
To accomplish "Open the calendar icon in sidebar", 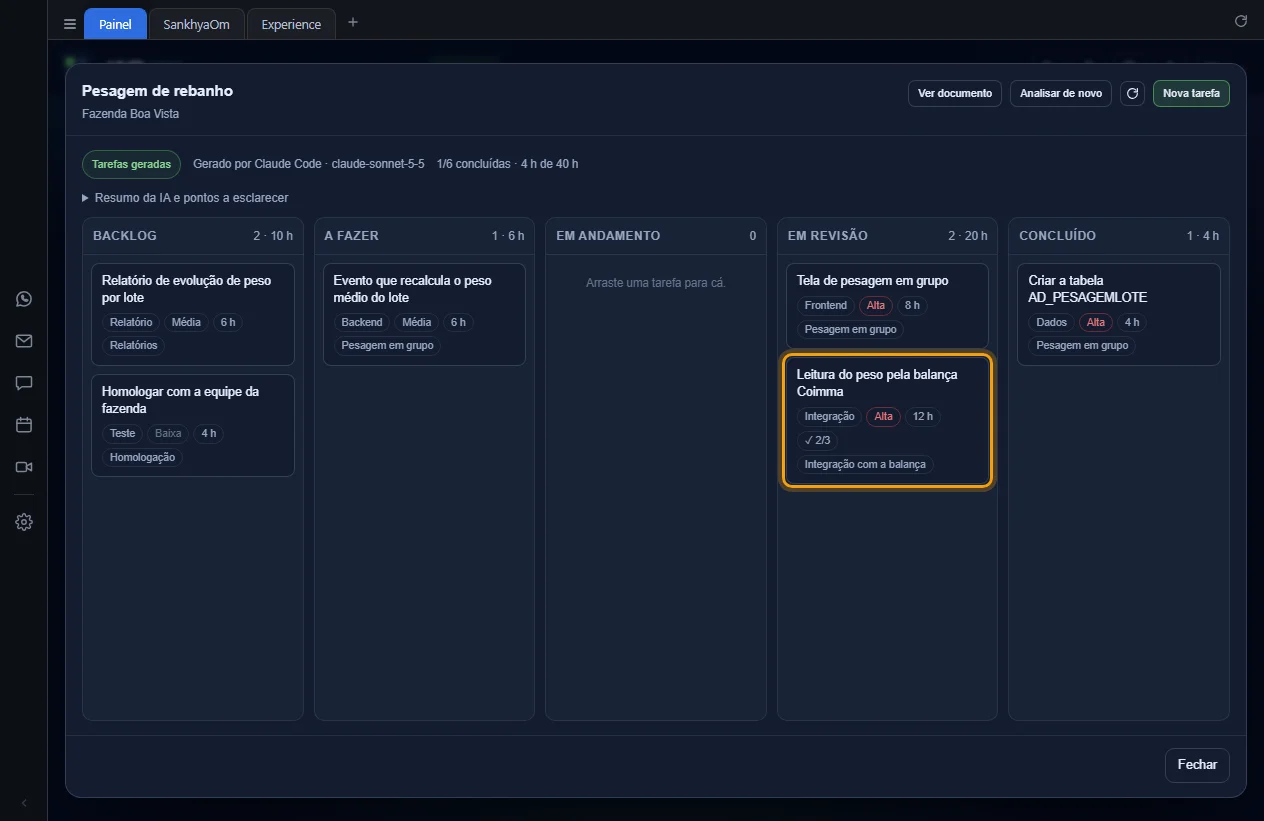I will (24, 425).
